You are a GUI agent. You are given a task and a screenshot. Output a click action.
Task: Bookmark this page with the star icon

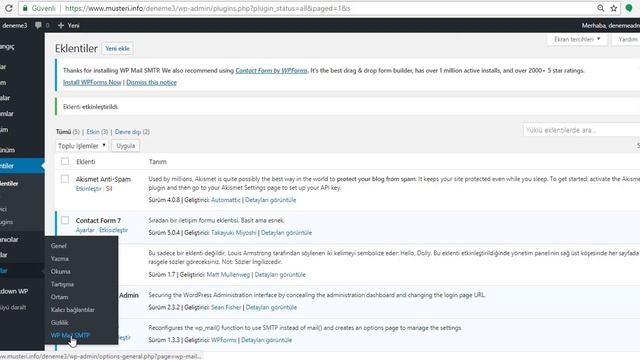613,8
